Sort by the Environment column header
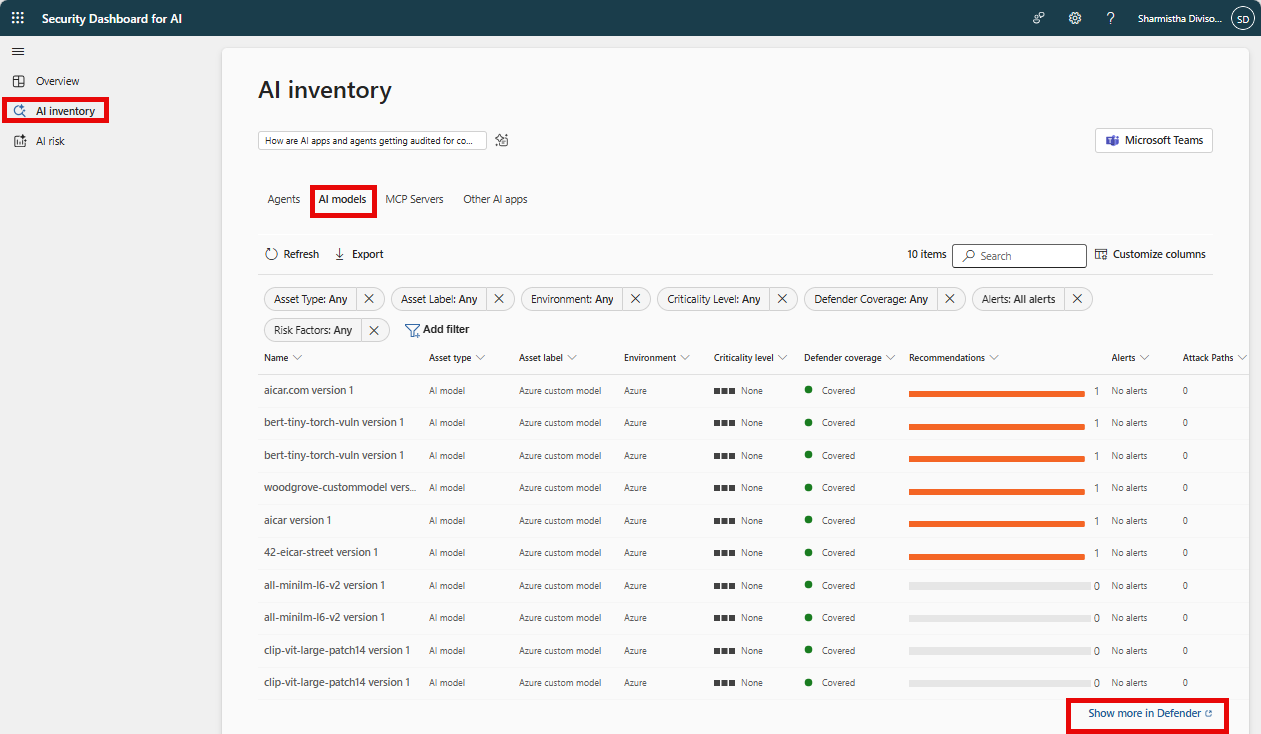The height and width of the screenshot is (734, 1261). tap(657, 358)
